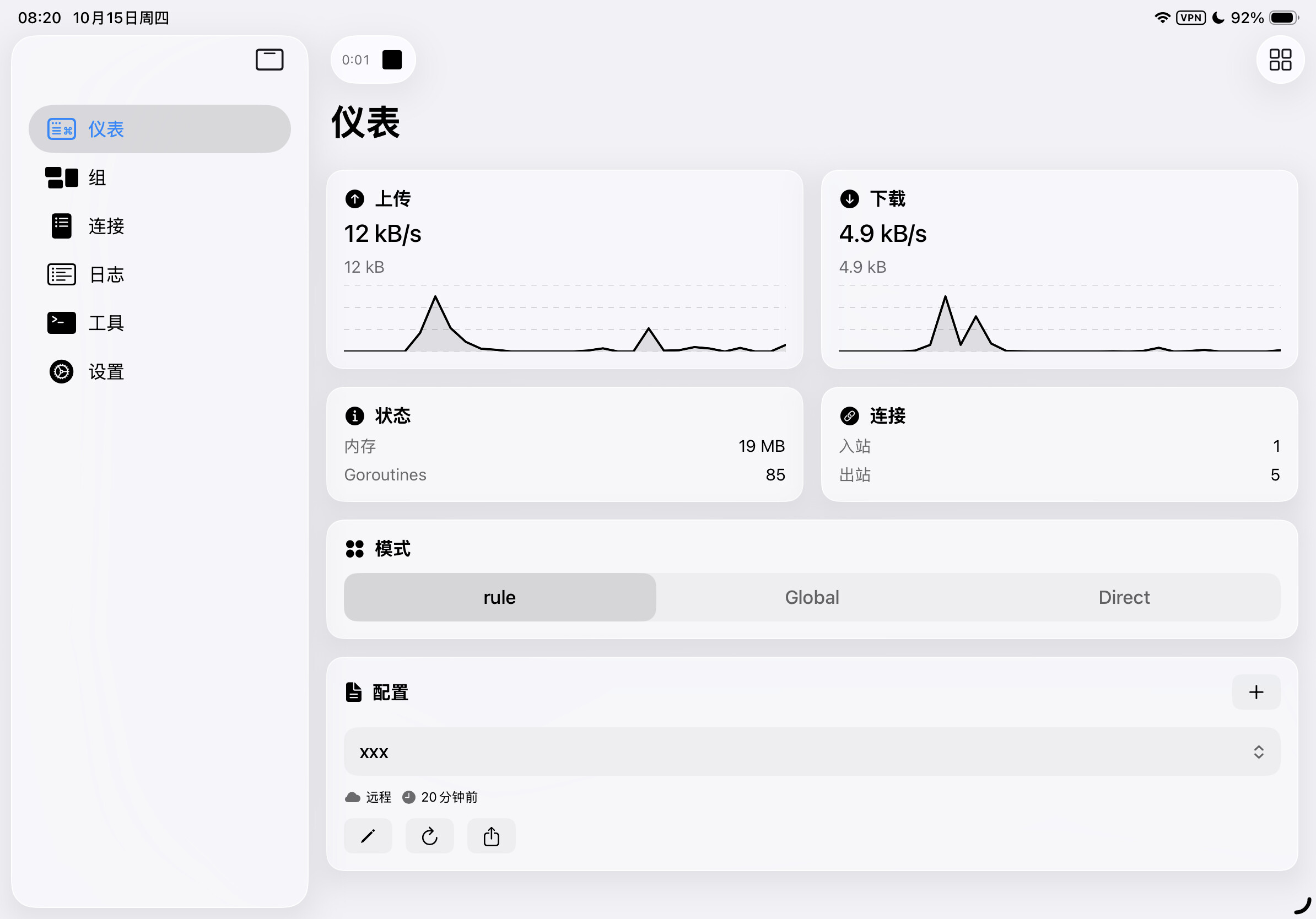The width and height of the screenshot is (1316, 919).
Task: Click the VPN indicator in status bar
Action: 1190,18
